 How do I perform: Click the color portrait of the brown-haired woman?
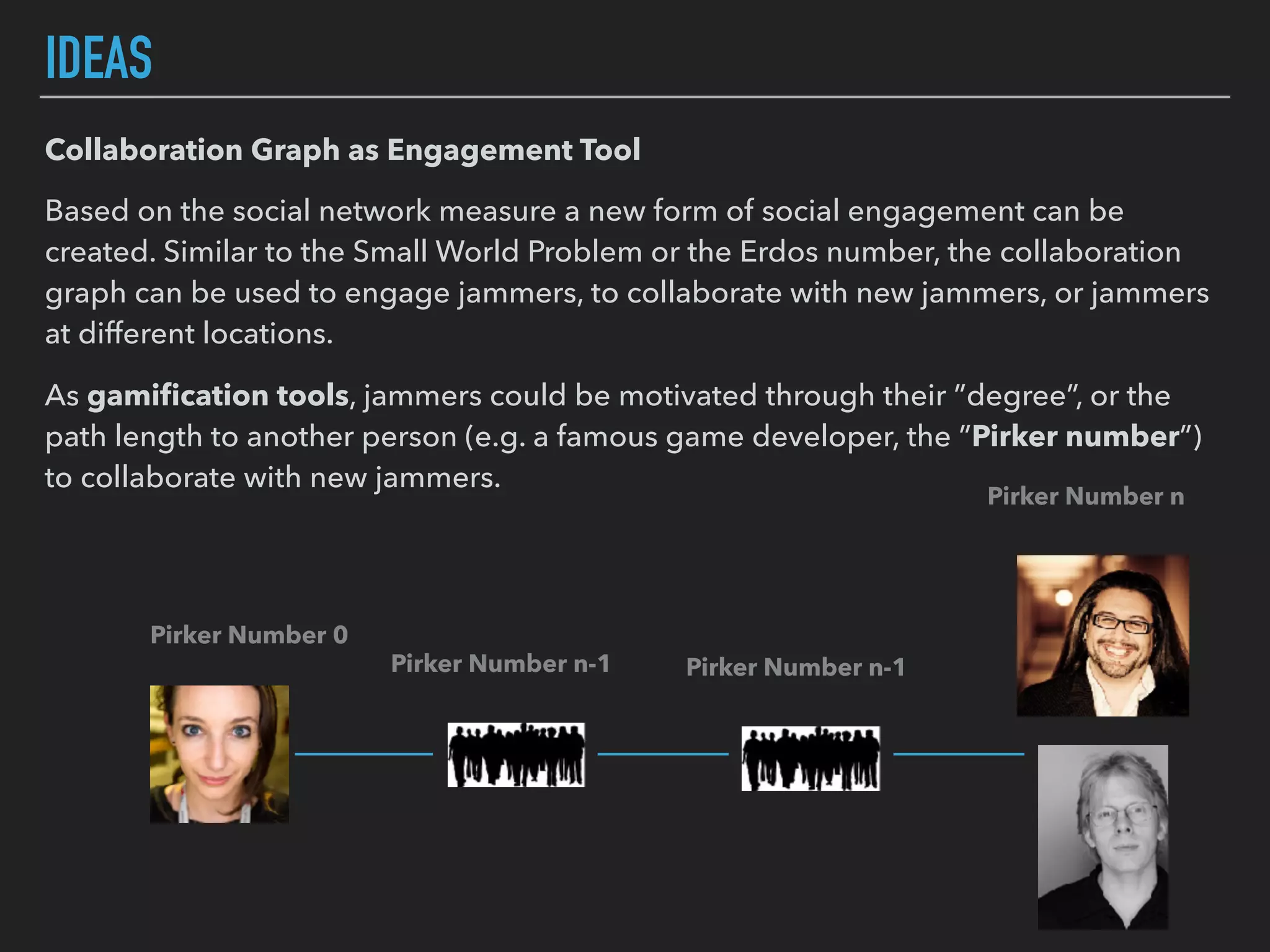(x=220, y=754)
